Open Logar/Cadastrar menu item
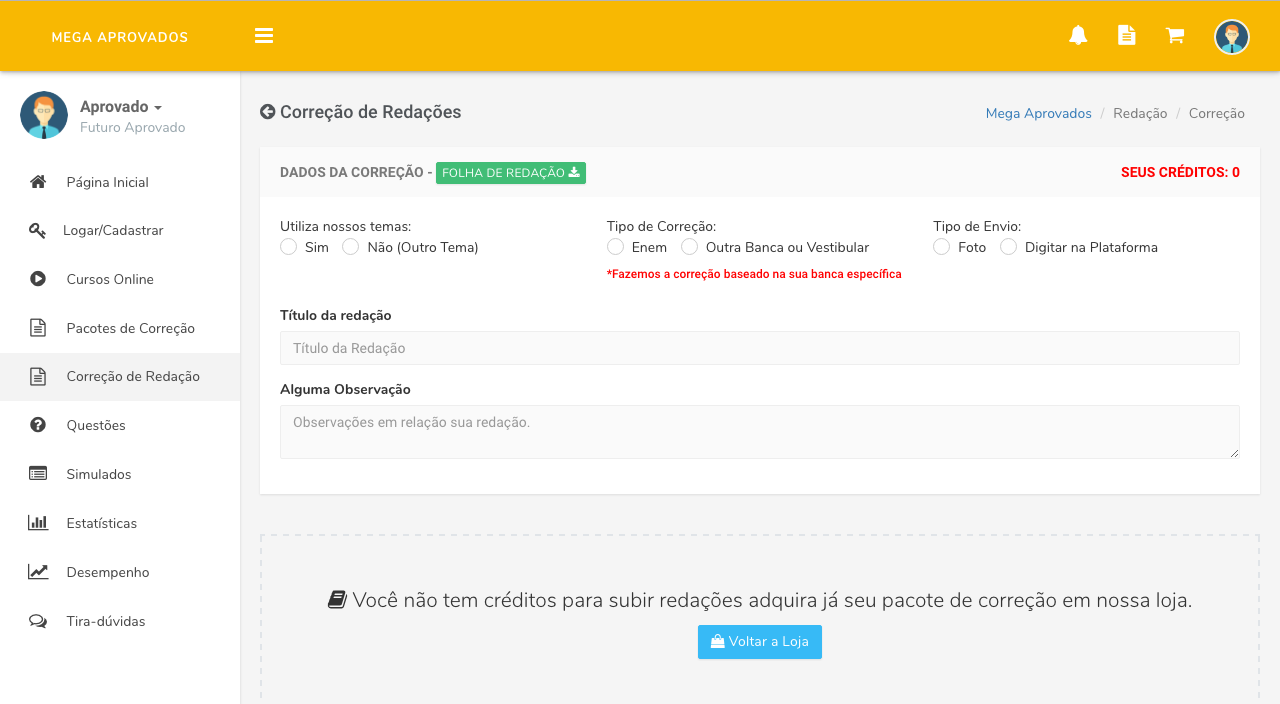The image size is (1280, 704). 120,231
